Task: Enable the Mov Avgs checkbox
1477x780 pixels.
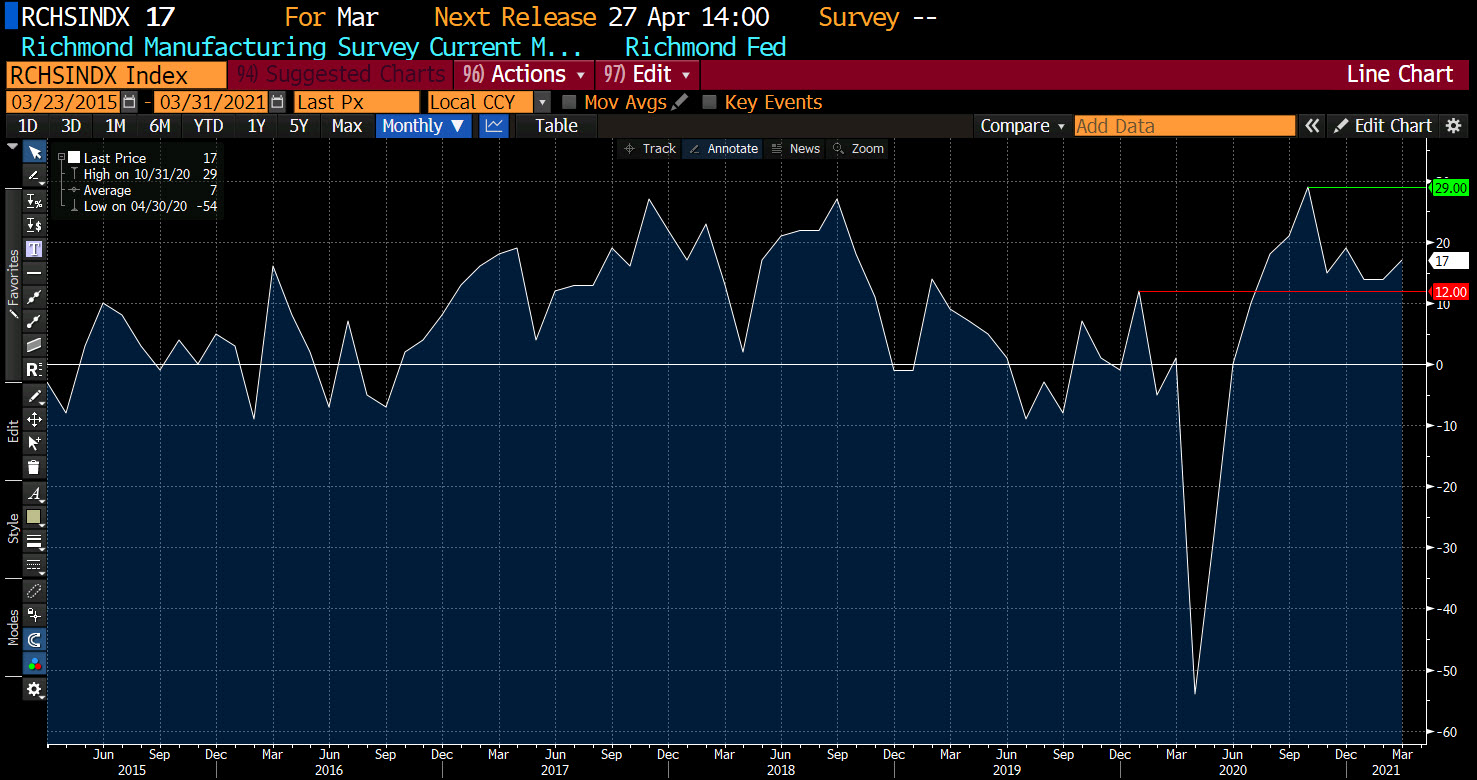Action: click(569, 102)
